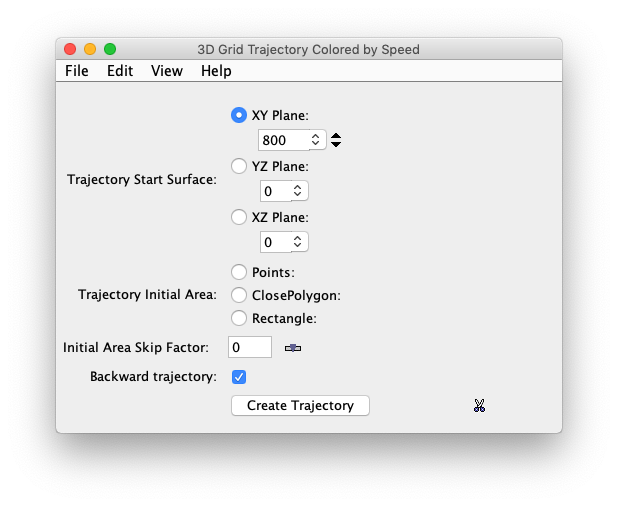This screenshot has height=507, width=618.
Task: Click the scissors icon beside Create Trajectory
Action: tap(480, 405)
